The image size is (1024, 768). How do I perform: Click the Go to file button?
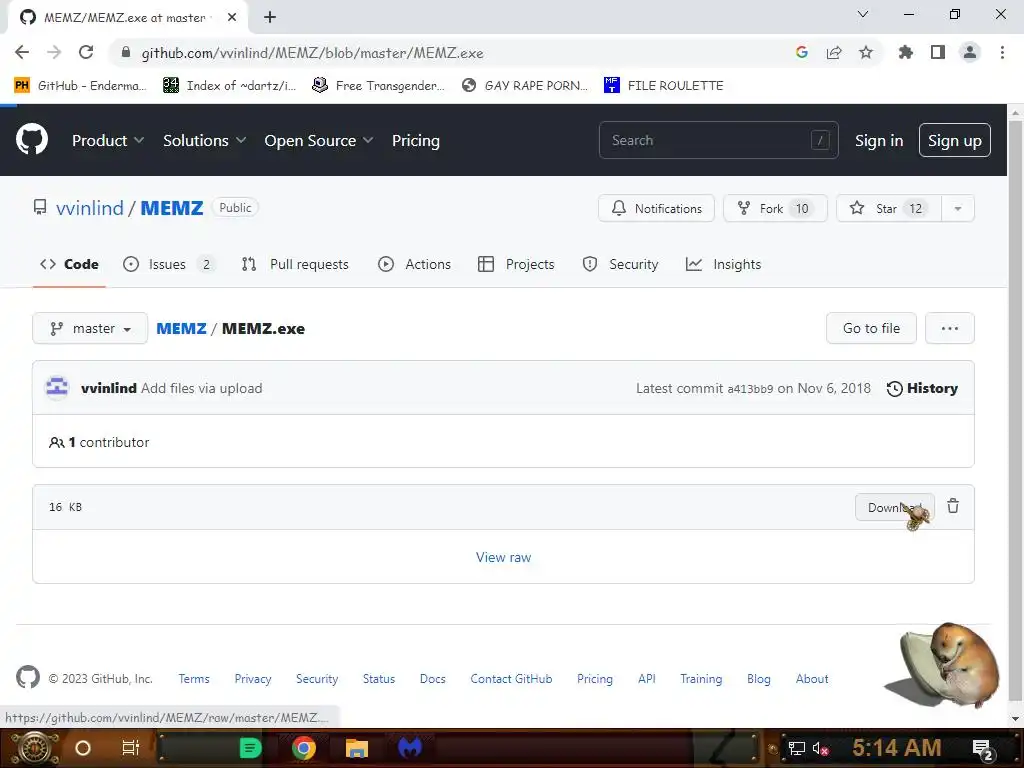[x=871, y=328]
